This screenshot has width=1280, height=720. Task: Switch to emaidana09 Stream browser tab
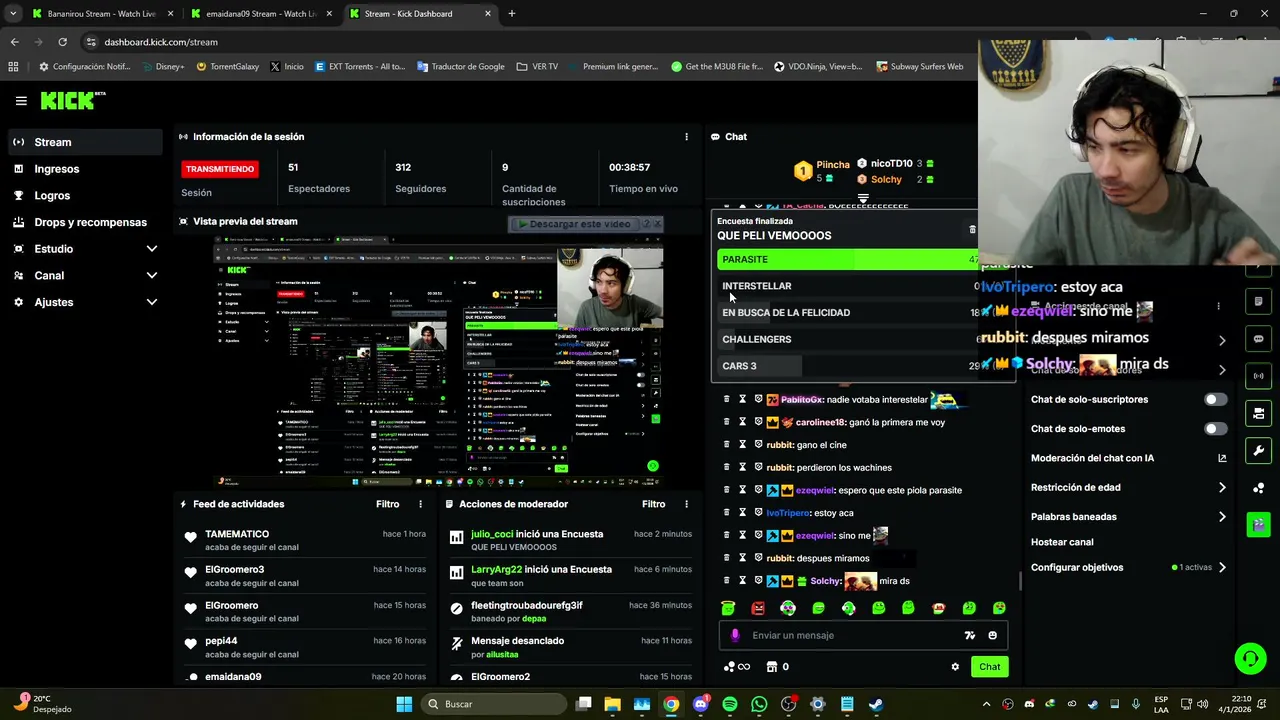point(260,14)
